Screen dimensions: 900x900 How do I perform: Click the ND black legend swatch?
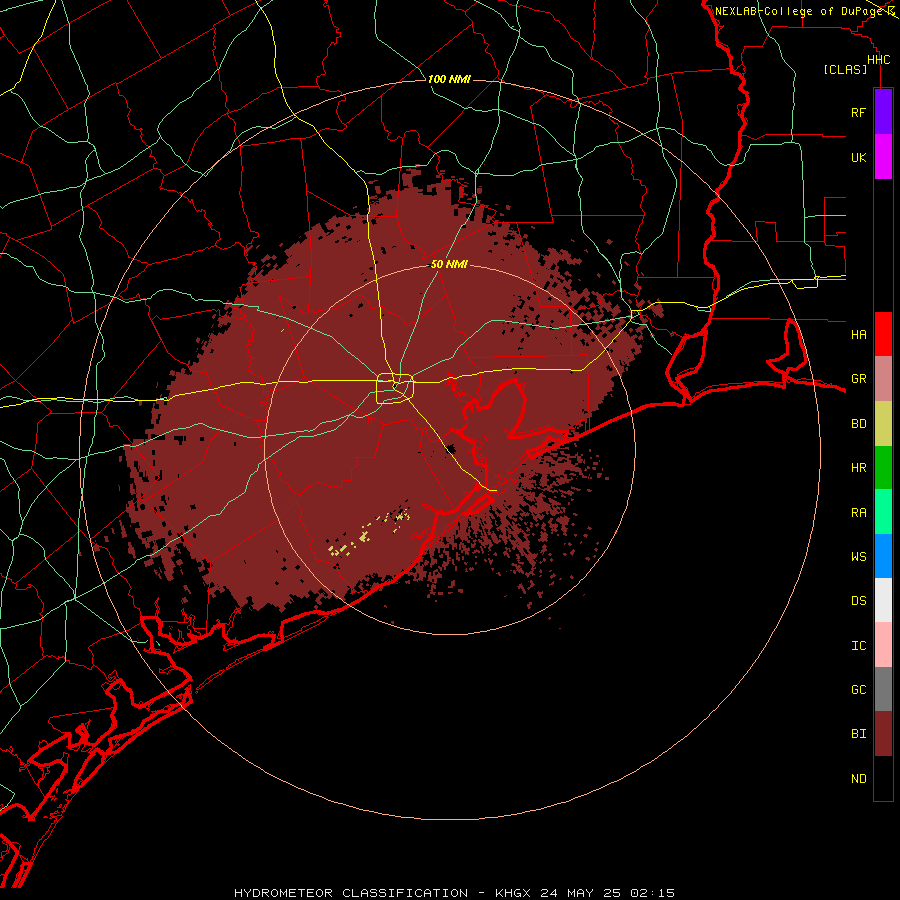[883, 778]
